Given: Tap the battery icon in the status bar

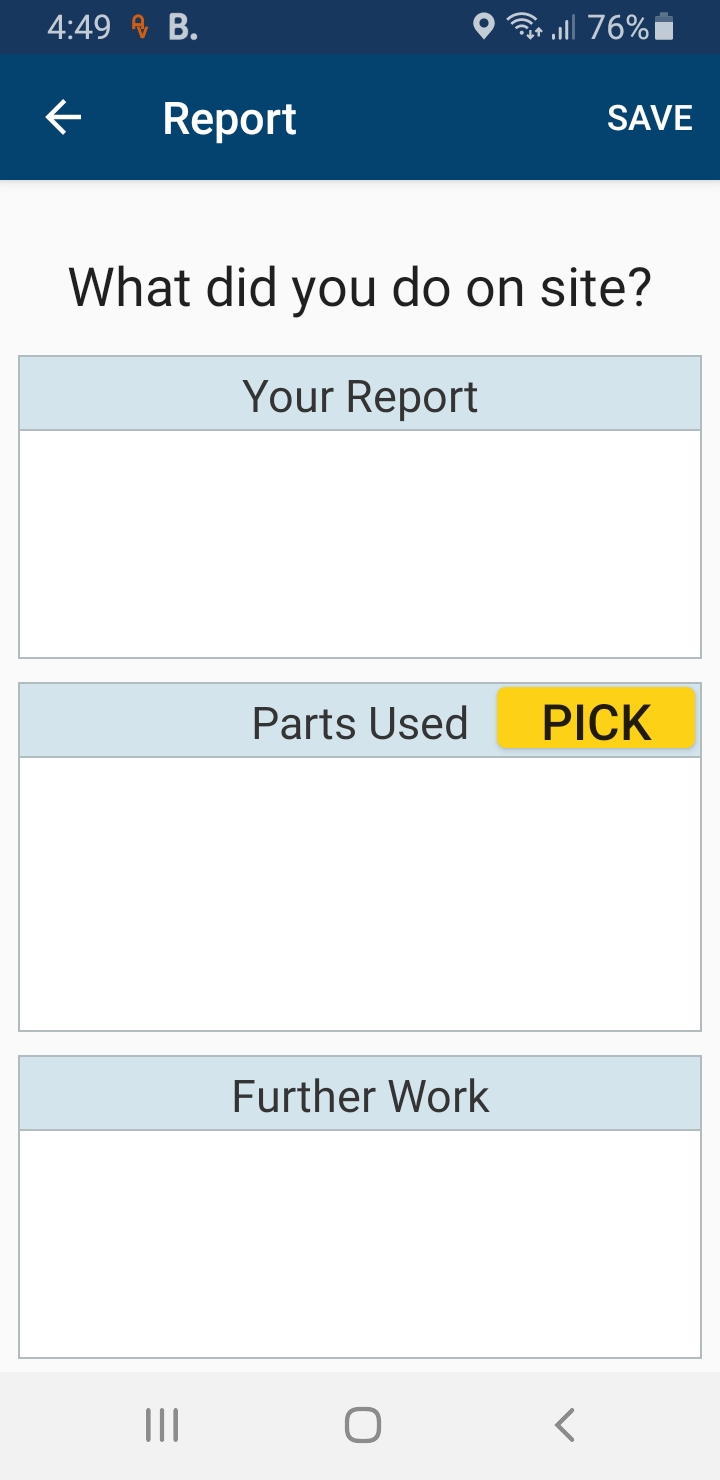Looking at the screenshot, I should pyautogui.click(x=664, y=27).
